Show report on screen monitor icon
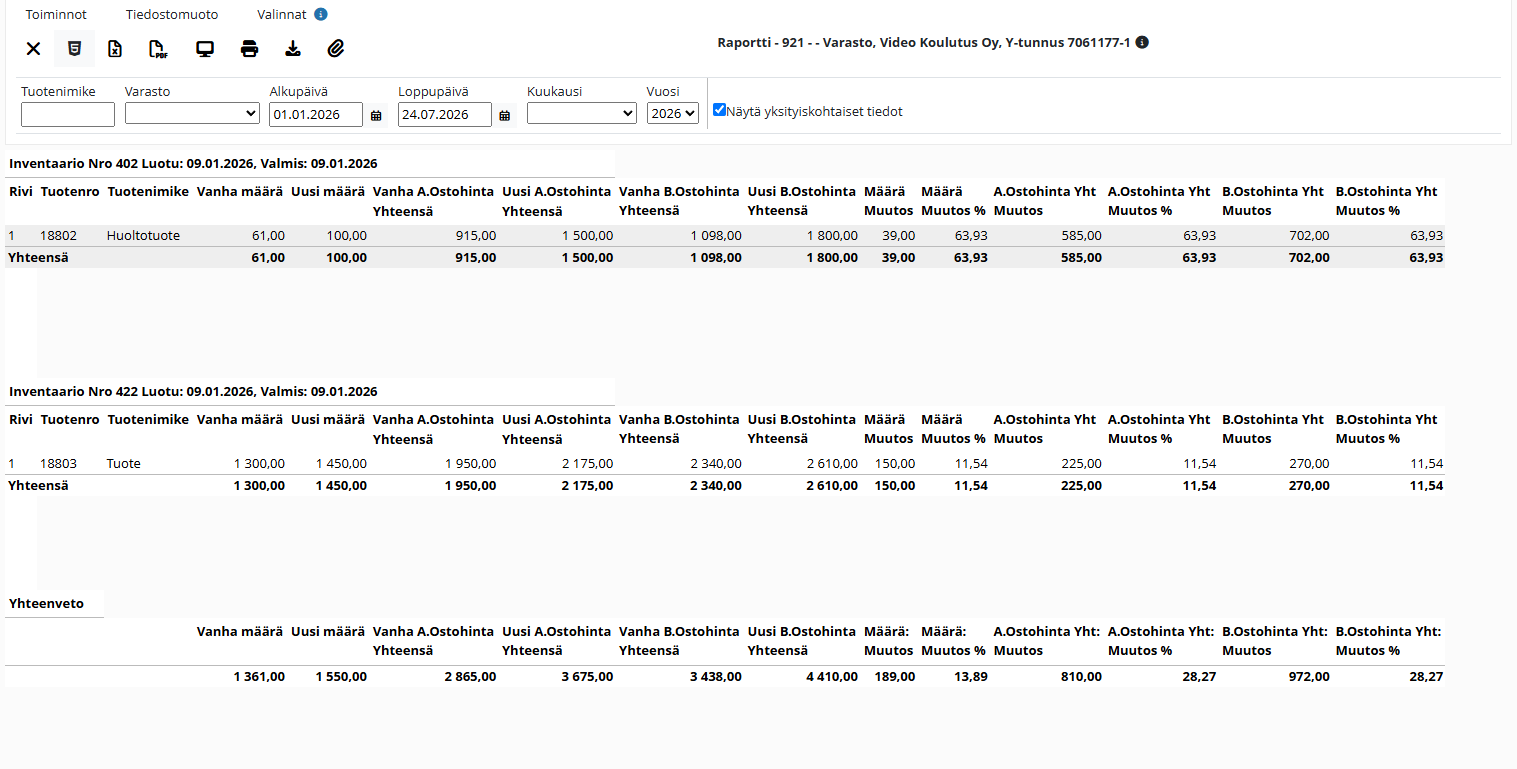This screenshot has width=1517, height=769. pyautogui.click(x=205, y=49)
